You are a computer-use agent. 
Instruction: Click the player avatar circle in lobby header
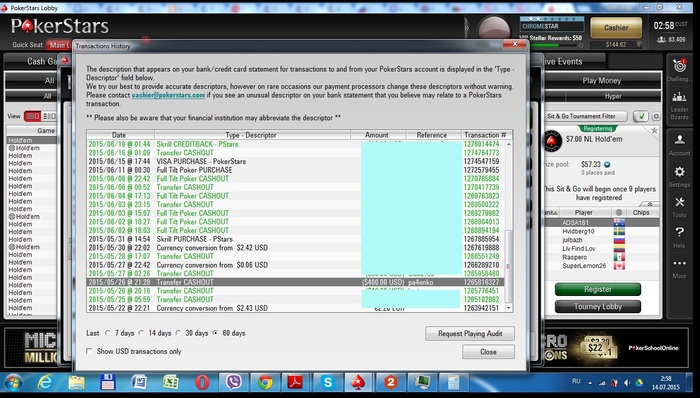[x=493, y=28]
